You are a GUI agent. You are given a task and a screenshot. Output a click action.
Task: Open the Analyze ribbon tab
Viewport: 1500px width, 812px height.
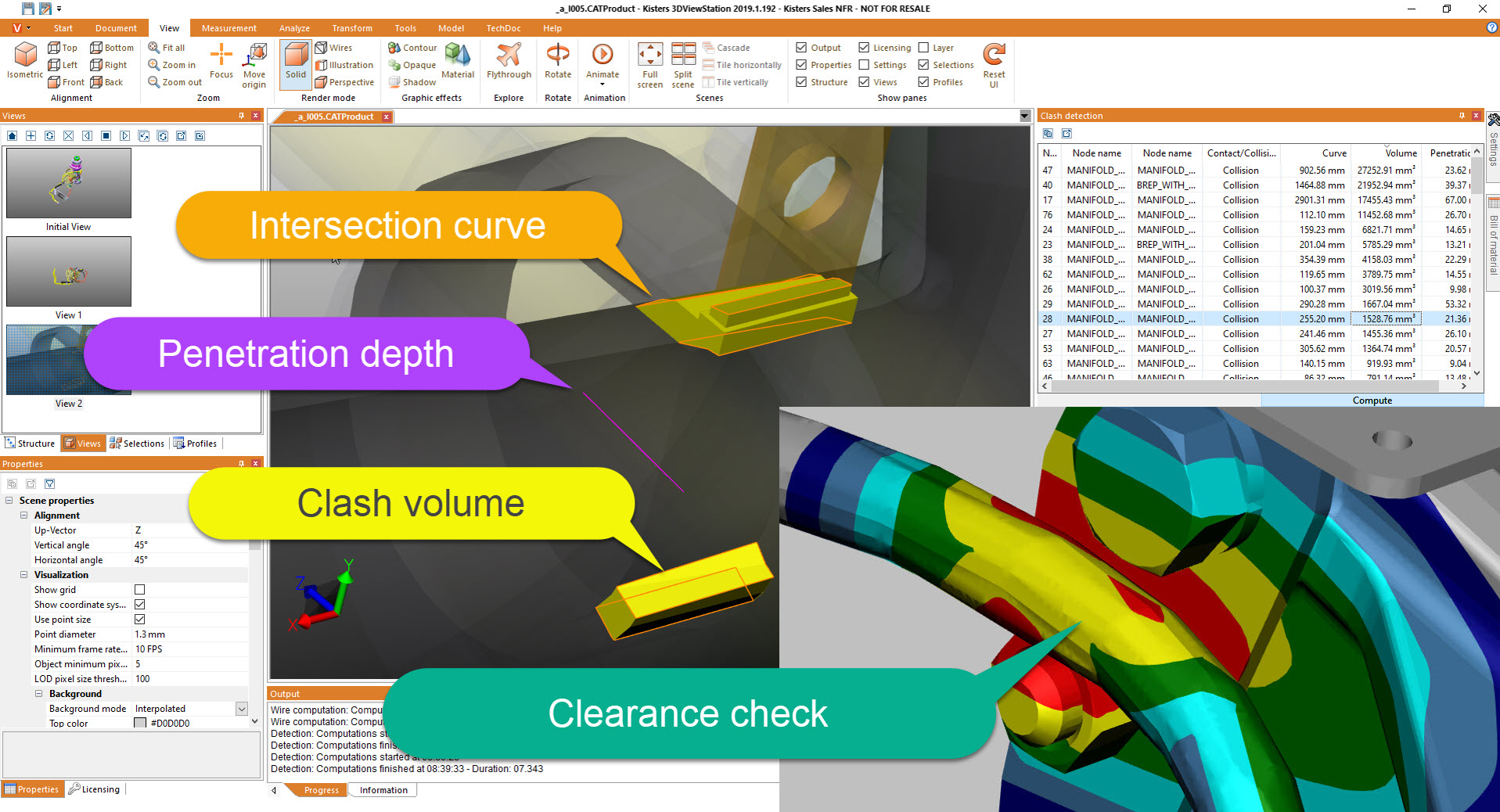pyautogui.click(x=294, y=28)
